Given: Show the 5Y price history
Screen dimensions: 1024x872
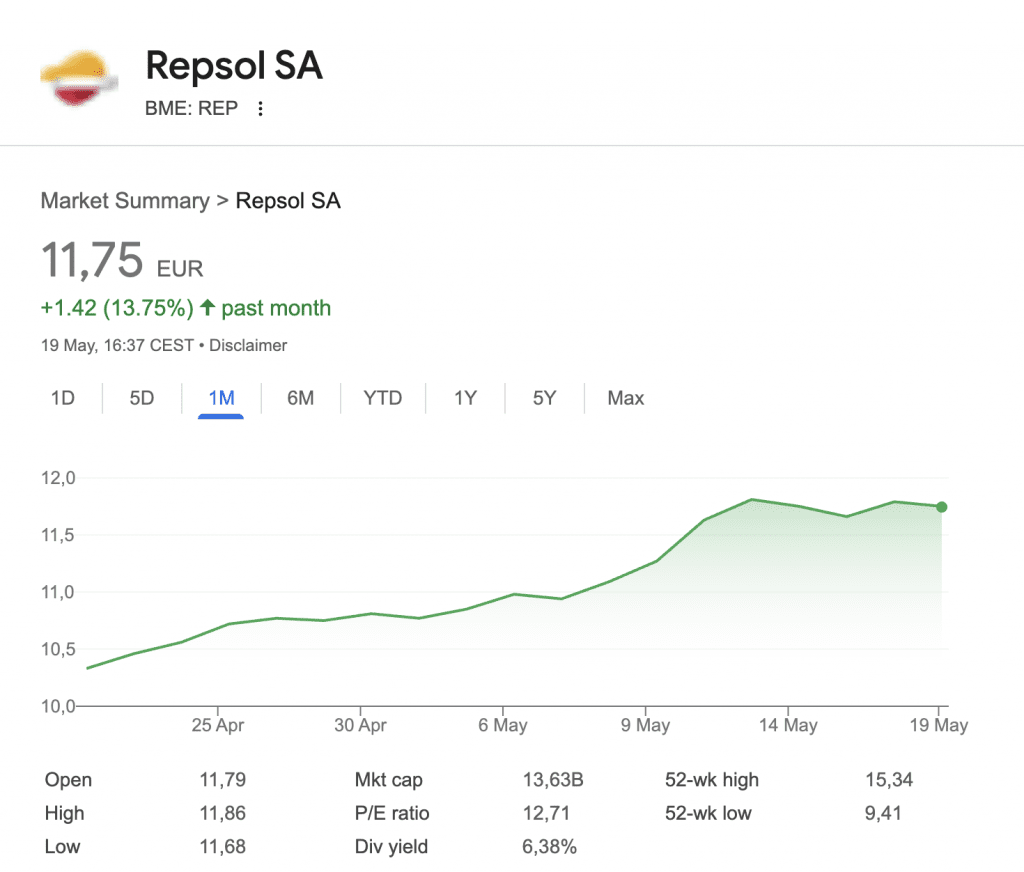Looking at the screenshot, I should (544, 398).
